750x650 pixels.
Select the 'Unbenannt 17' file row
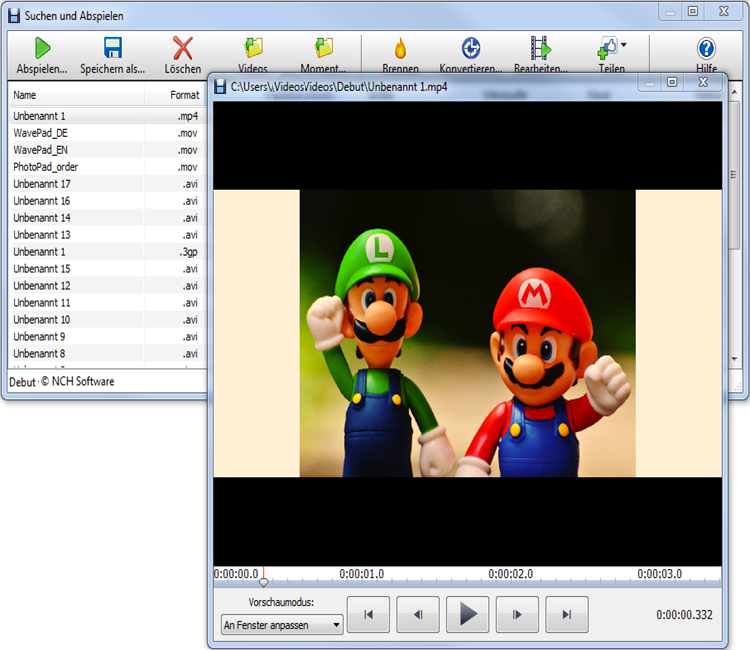coord(107,184)
